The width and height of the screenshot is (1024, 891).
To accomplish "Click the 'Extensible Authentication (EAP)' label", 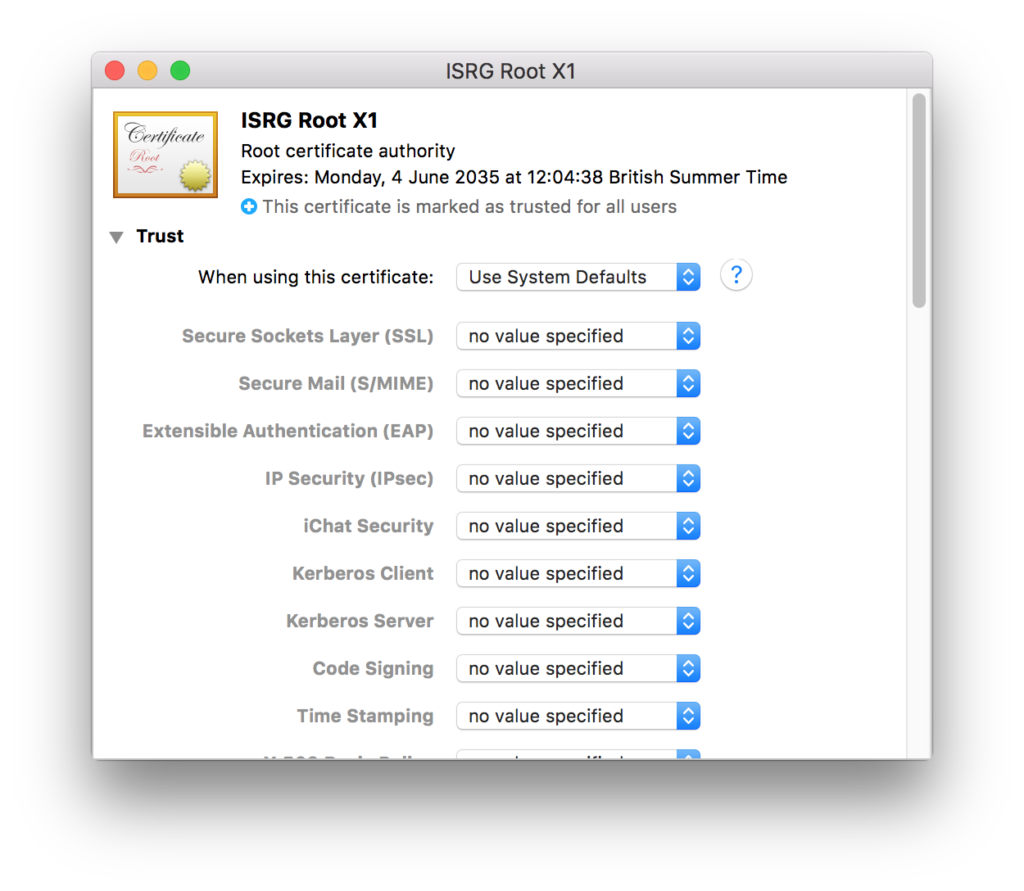I will [288, 431].
